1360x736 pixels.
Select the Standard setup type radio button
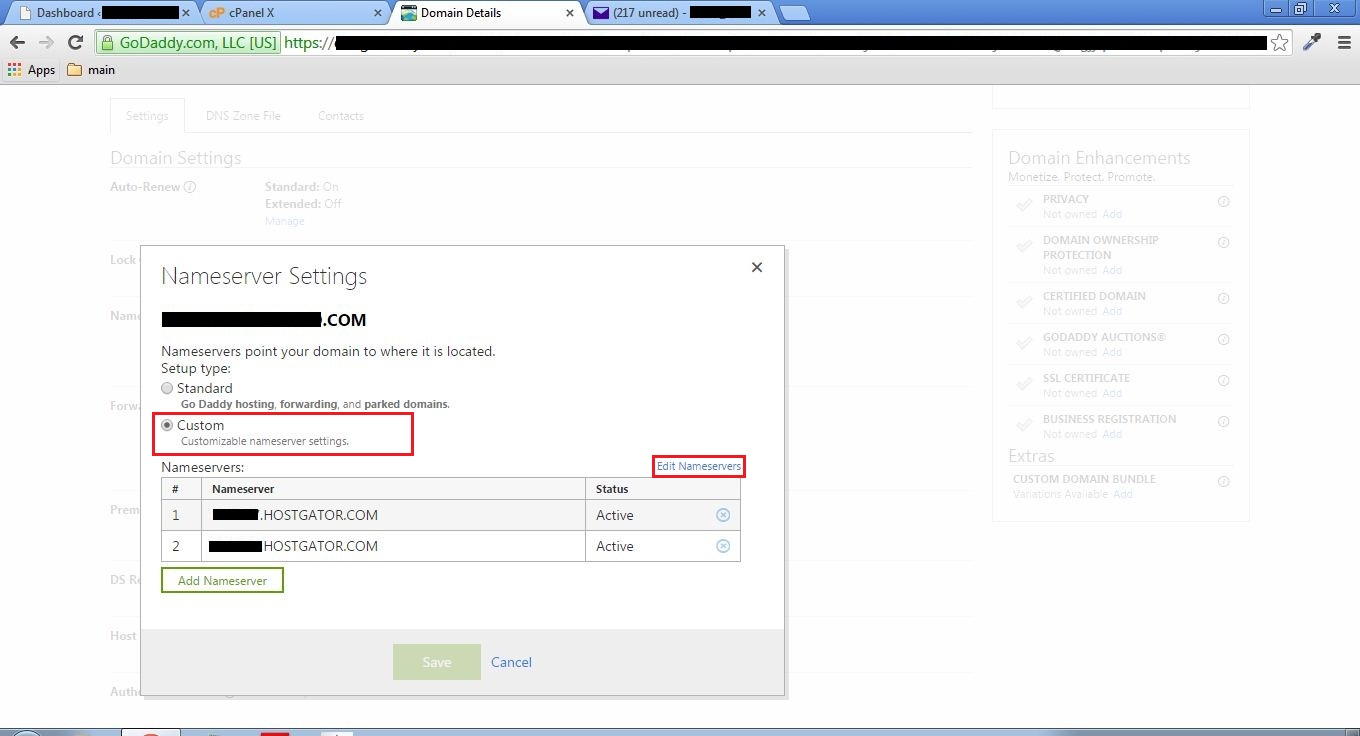[167, 388]
